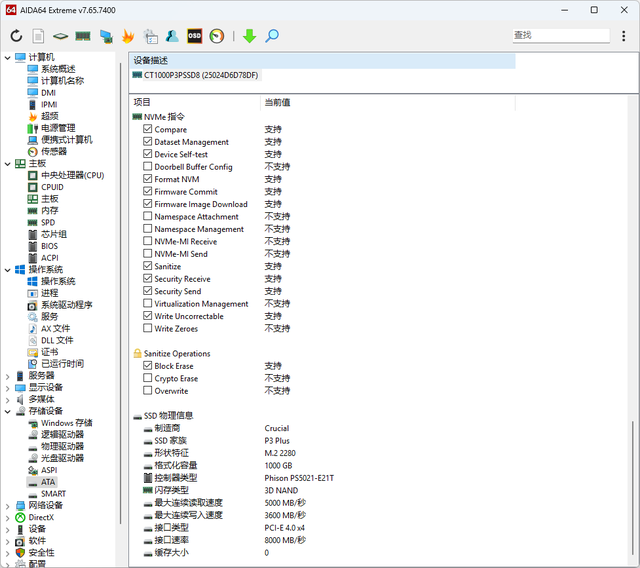
Task: Open the three-dot menu button
Action: click(x=623, y=36)
